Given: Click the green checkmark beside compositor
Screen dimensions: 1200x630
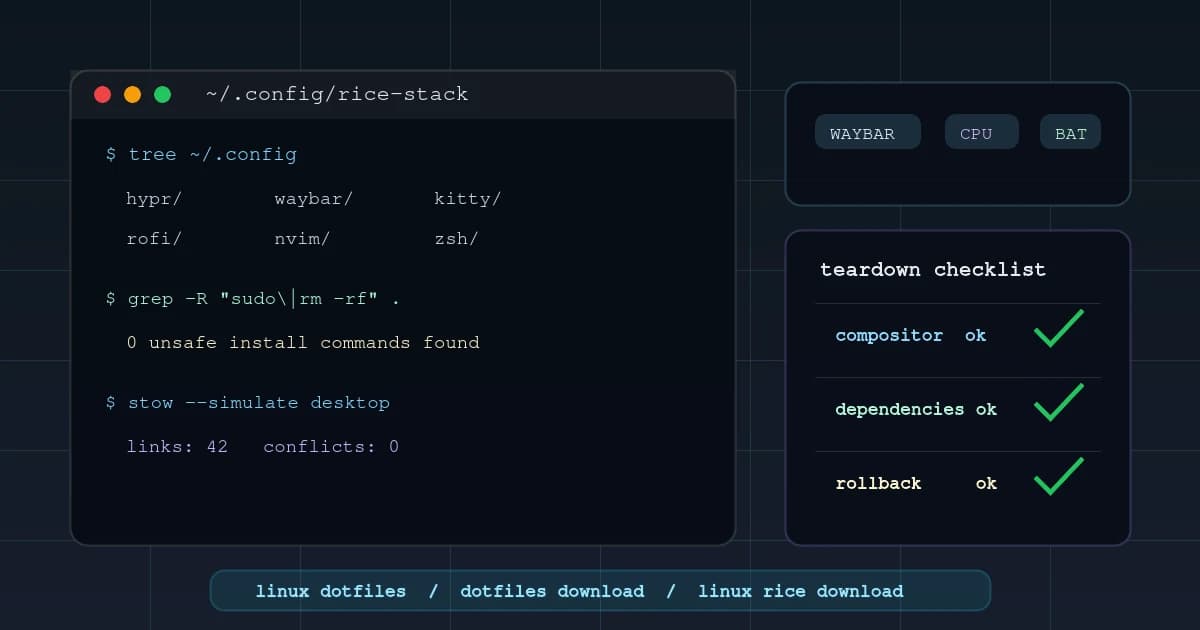Looking at the screenshot, I should click(1059, 329).
